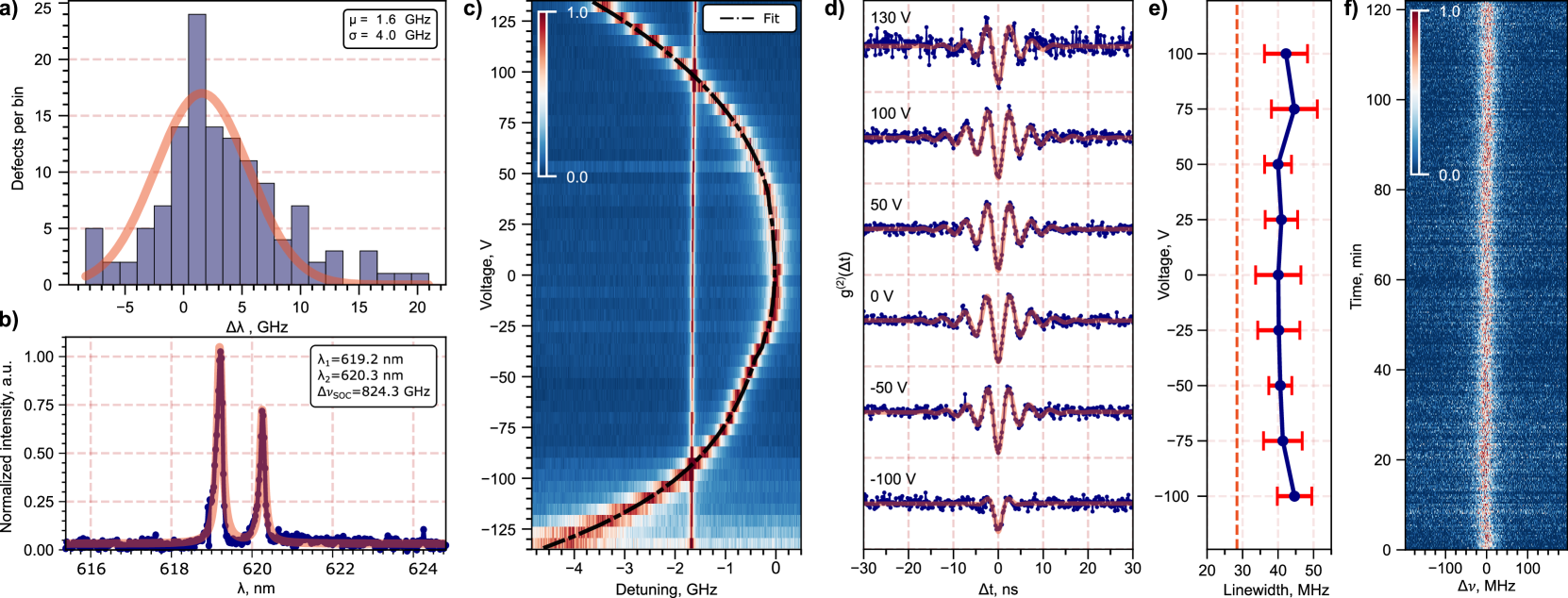Click the -100 V trace label in panel d
Image resolution: width=1568 pixels, height=598 pixels.
(892, 479)
